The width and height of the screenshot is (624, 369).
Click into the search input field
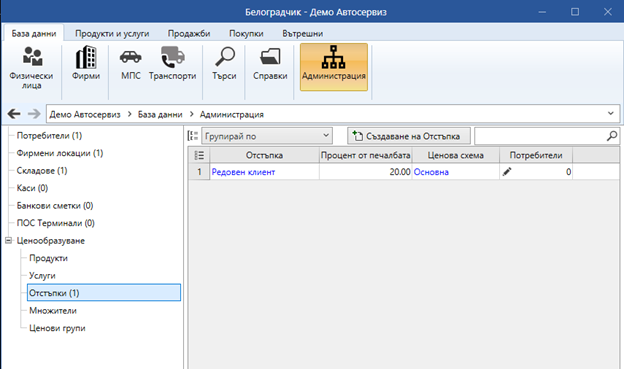tap(540, 136)
